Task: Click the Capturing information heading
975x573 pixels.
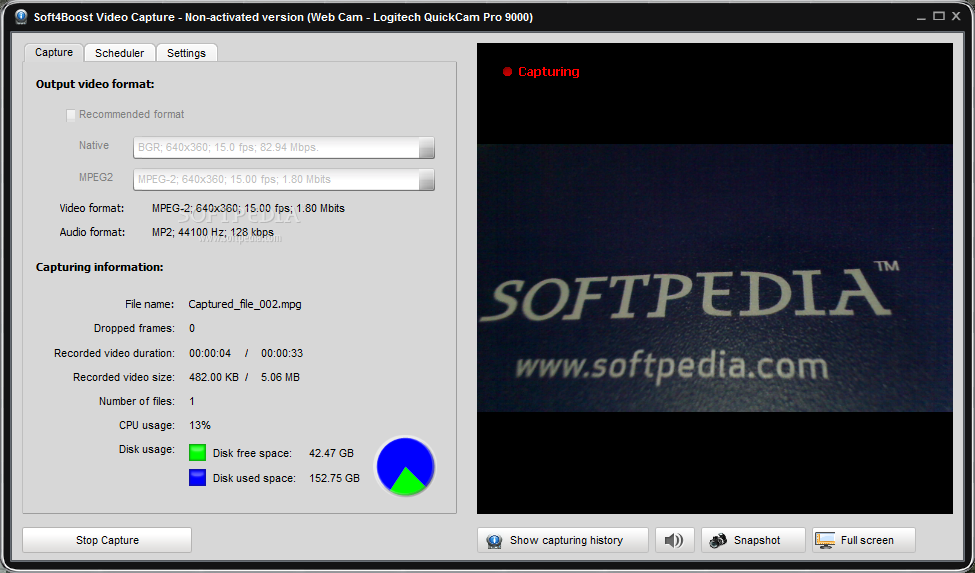Action: click(99, 267)
